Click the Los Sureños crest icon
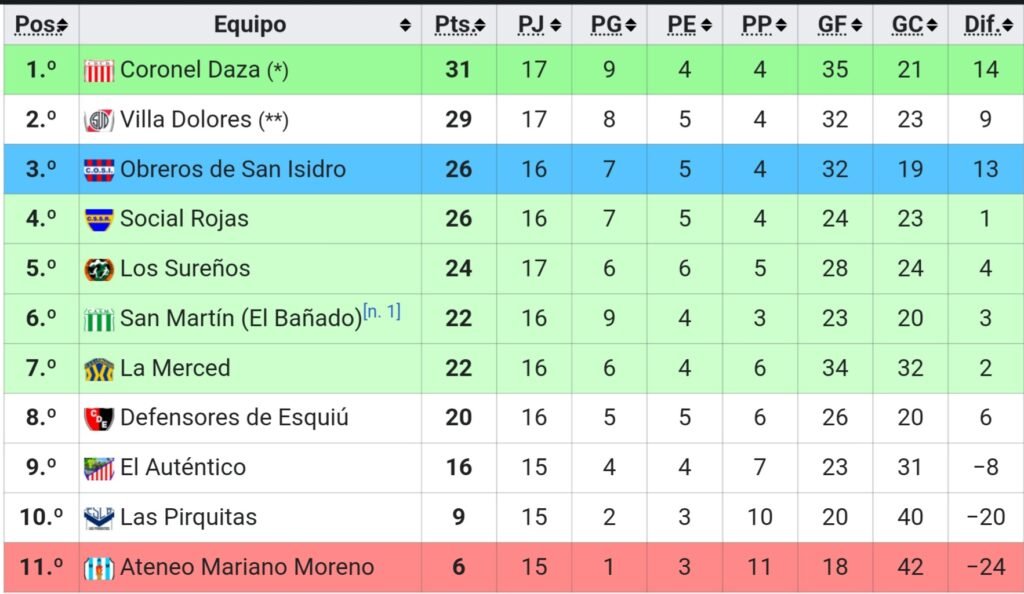This screenshot has width=1024, height=594. [99, 269]
